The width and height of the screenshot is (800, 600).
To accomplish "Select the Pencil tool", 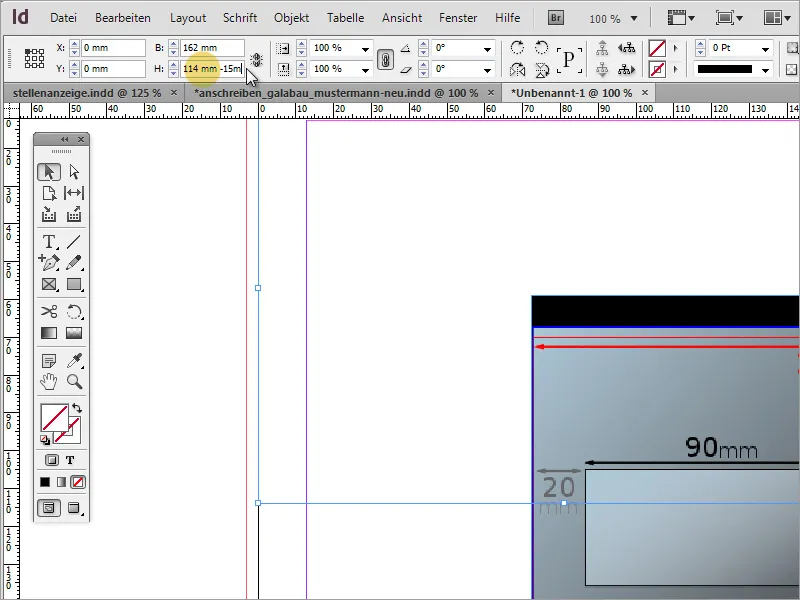I will [74, 262].
